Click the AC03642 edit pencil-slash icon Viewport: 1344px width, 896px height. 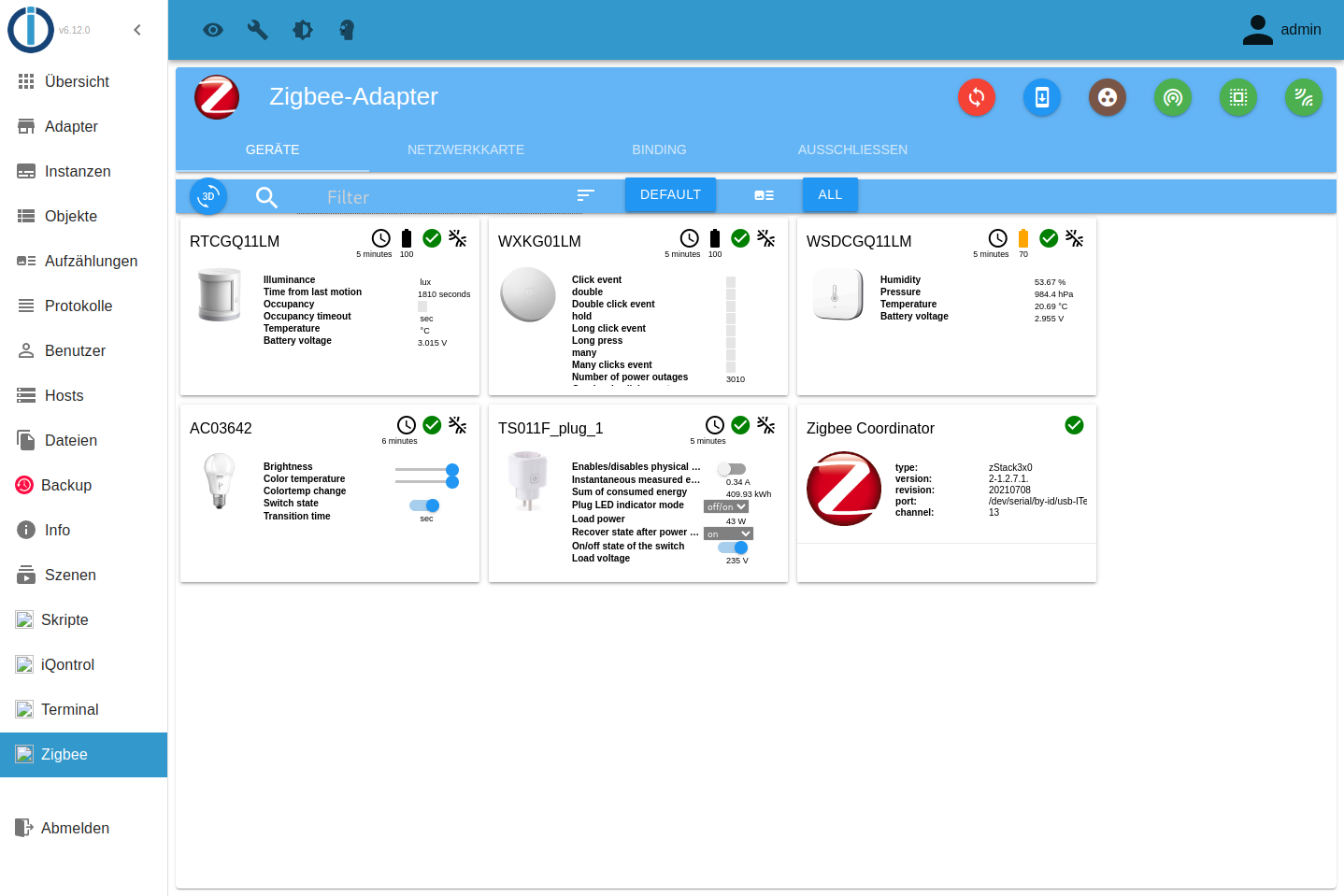coord(458,425)
